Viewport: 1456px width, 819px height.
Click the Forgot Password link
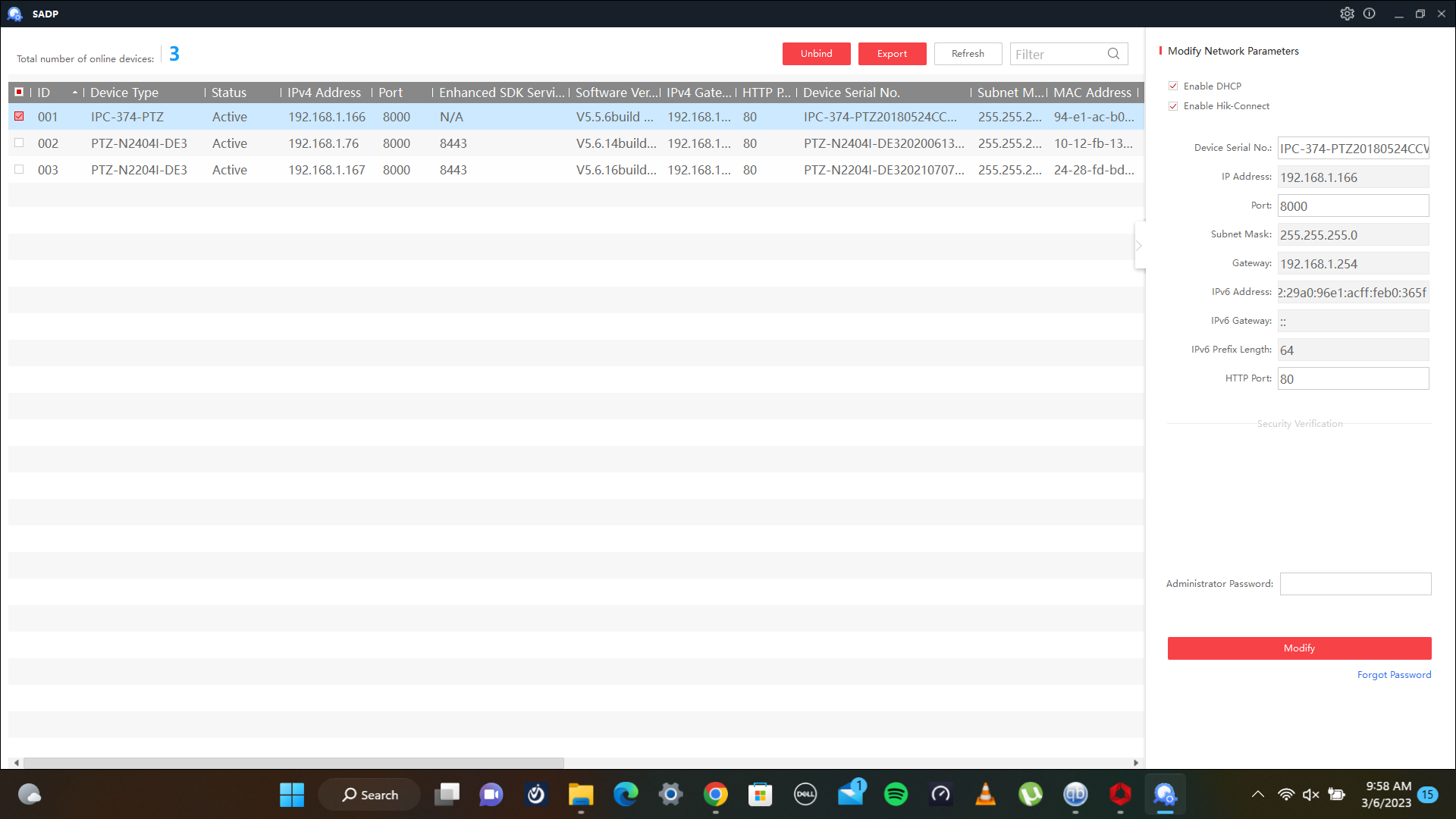(1394, 674)
